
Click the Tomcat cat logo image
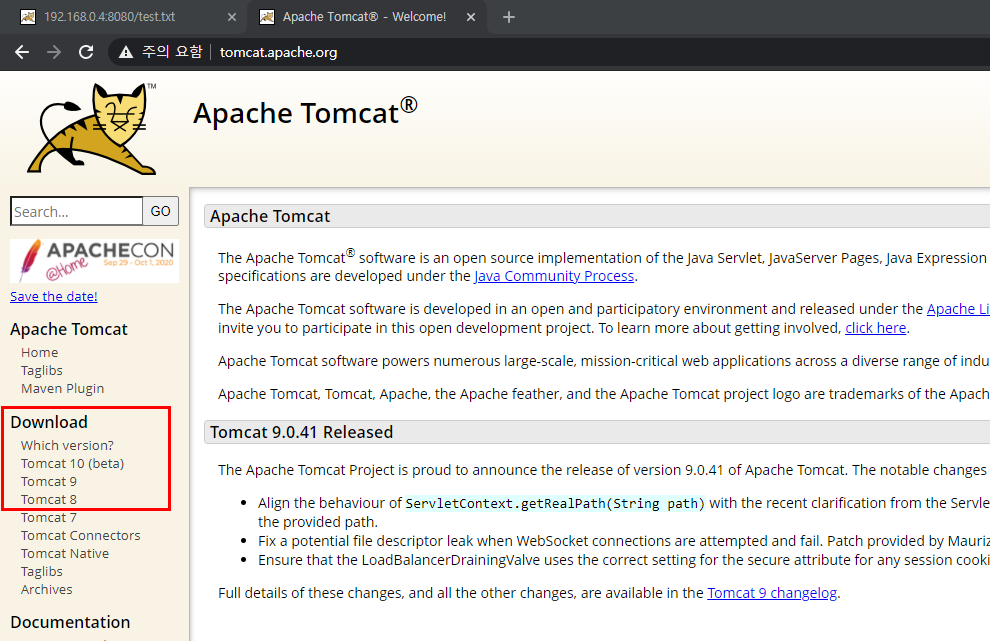coord(92,129)
